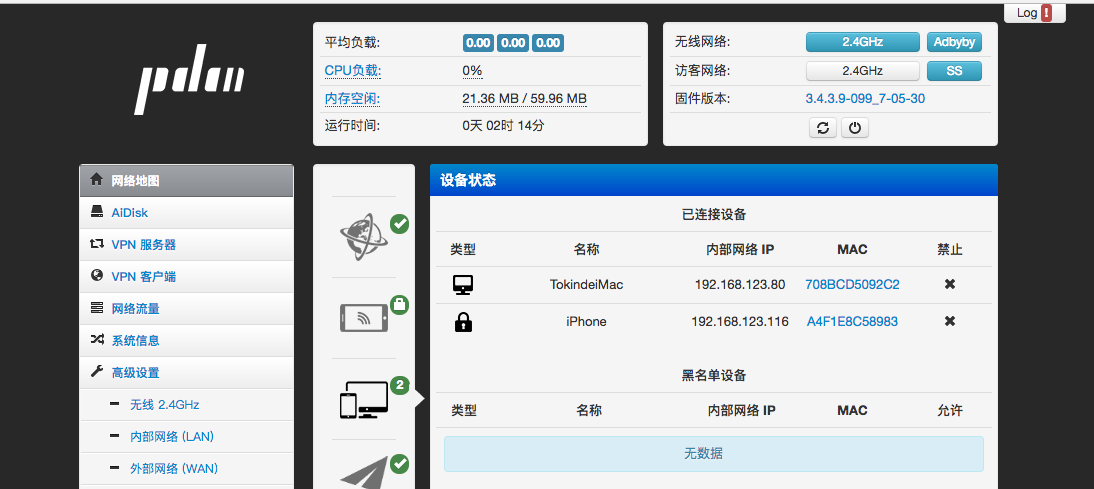The width and height of the screenshot is (1094, 489).
Task: Click firmware version 3.4.3.9-099_7-05-30 link
Action: (865, 99)
